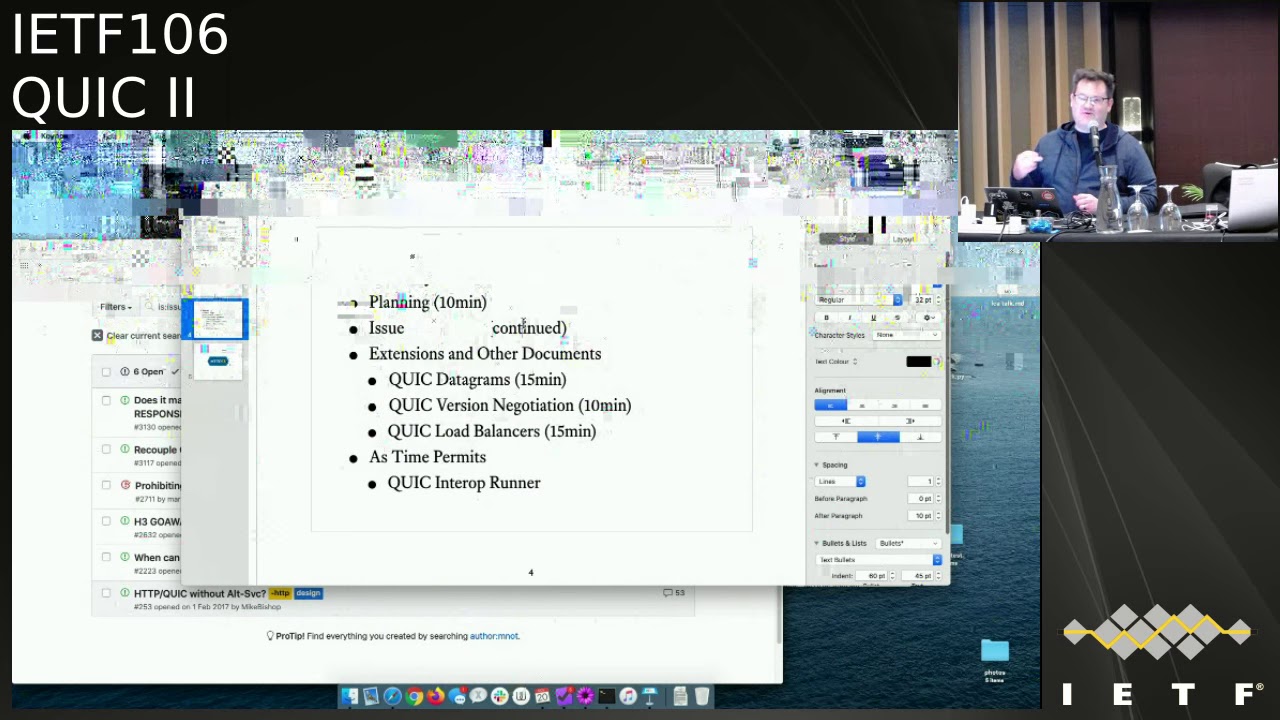Screen dimensions: 1280x720
Task: Switch to the Layout tab in inspector
Action: coord(902,239)
